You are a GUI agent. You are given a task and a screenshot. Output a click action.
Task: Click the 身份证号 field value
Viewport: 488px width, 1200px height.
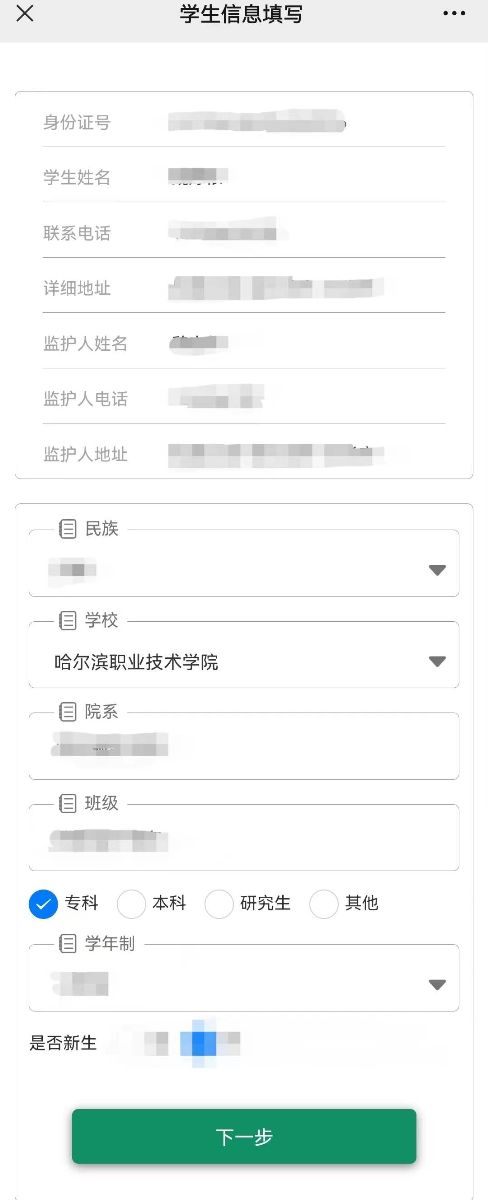(x=257, y=123)
